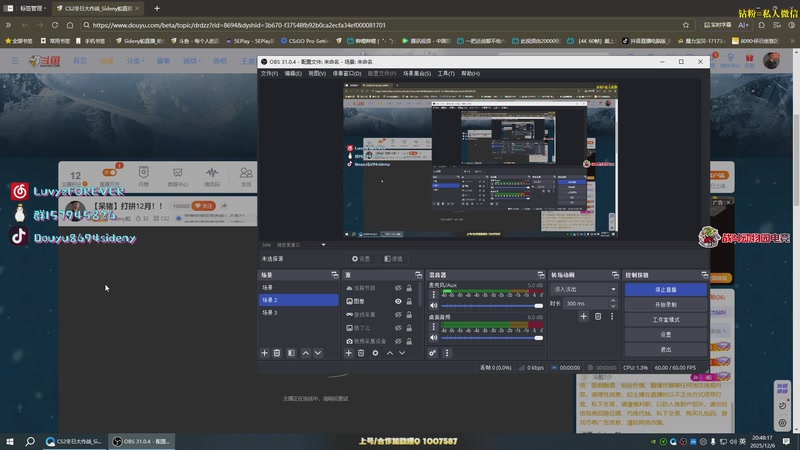The height and width of the screenshot is (450, 800).
Task: Open 设置 in OBS controls panel
Action: [666, 335]
